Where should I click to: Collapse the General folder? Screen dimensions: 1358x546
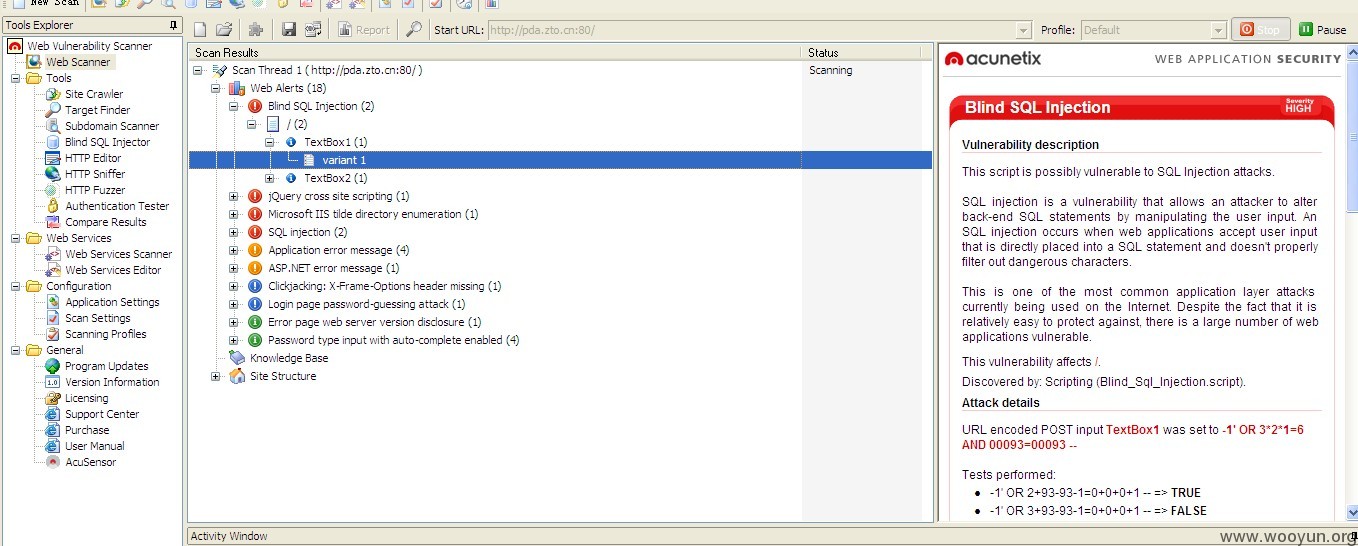click(x=15, y=350)
